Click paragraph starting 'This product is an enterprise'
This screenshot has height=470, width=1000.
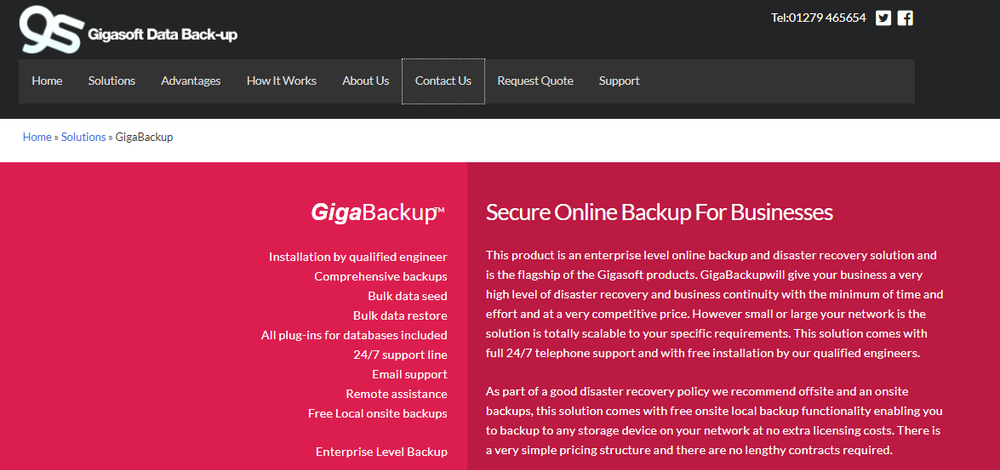(714, 304)
